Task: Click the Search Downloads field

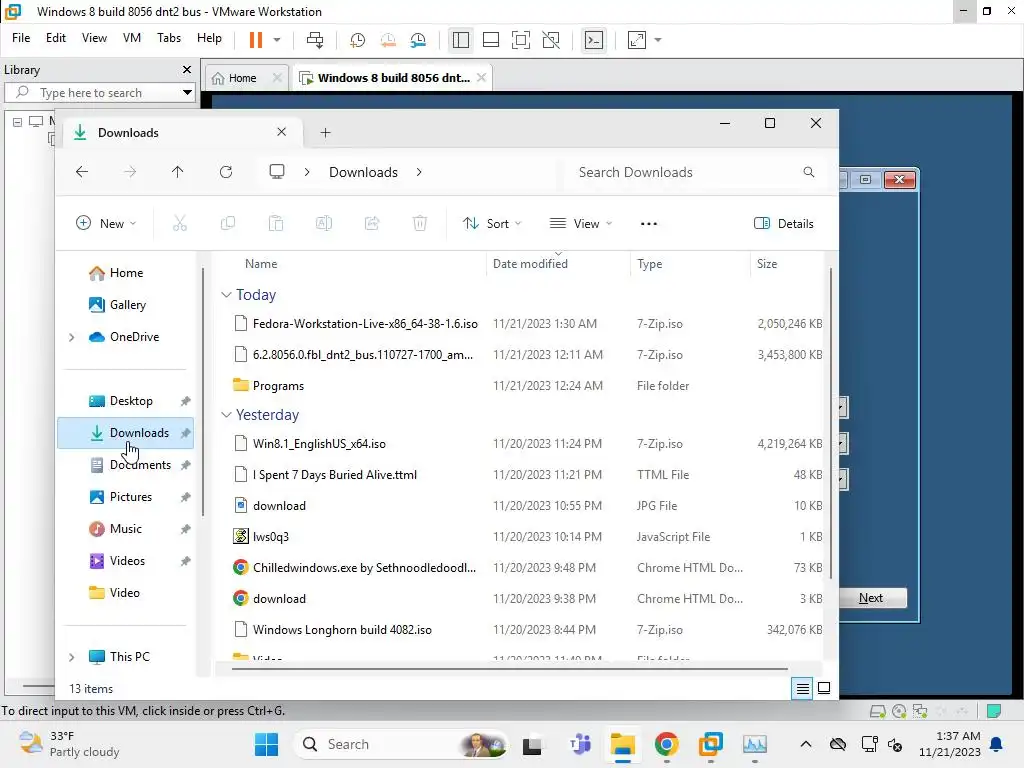Action: pos(694,172)
